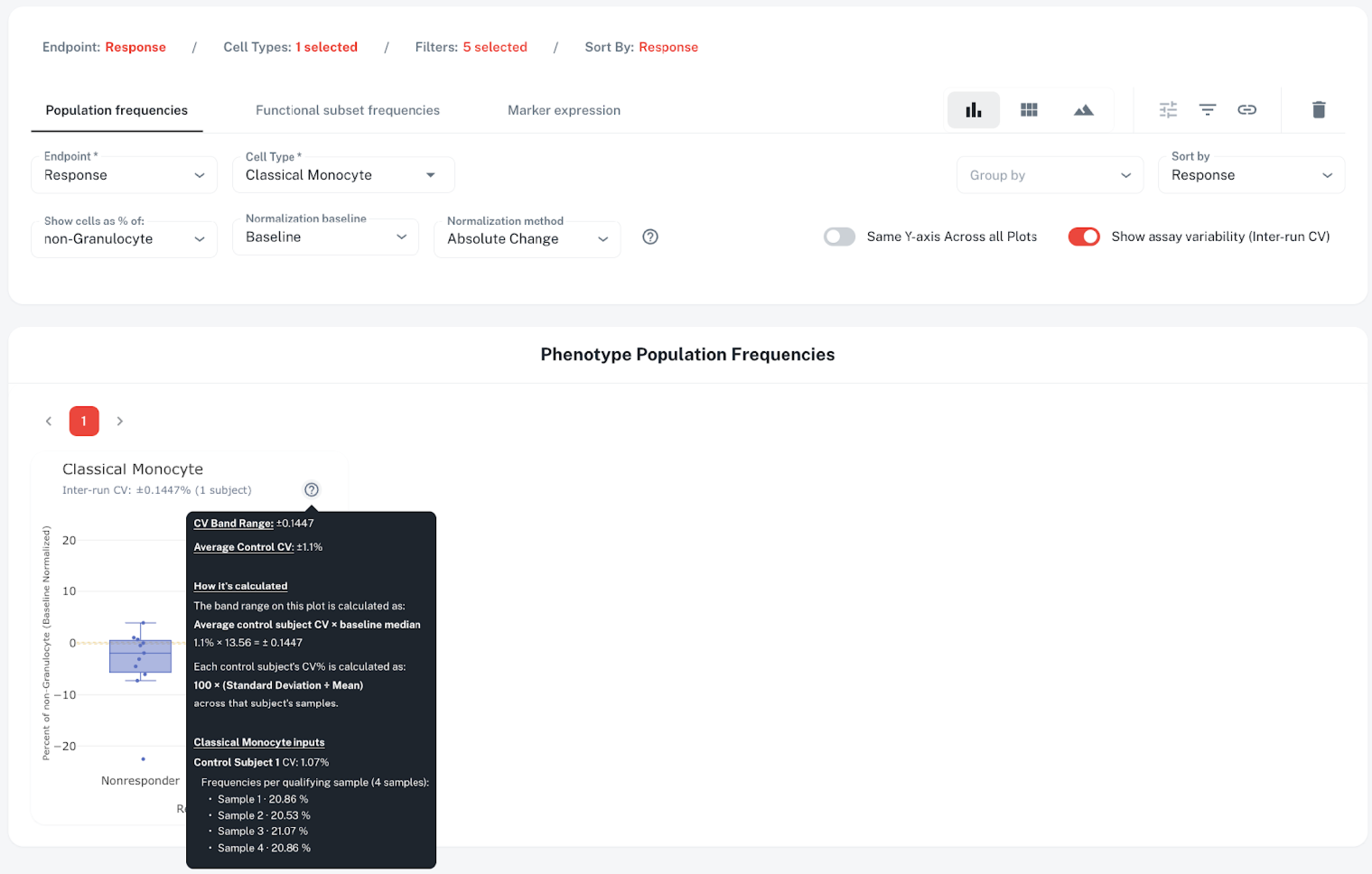Viewport: 1372px width, 874px height.
Task: Click the Inter-run CV subtitle text
Action: [x=156, y=490]
